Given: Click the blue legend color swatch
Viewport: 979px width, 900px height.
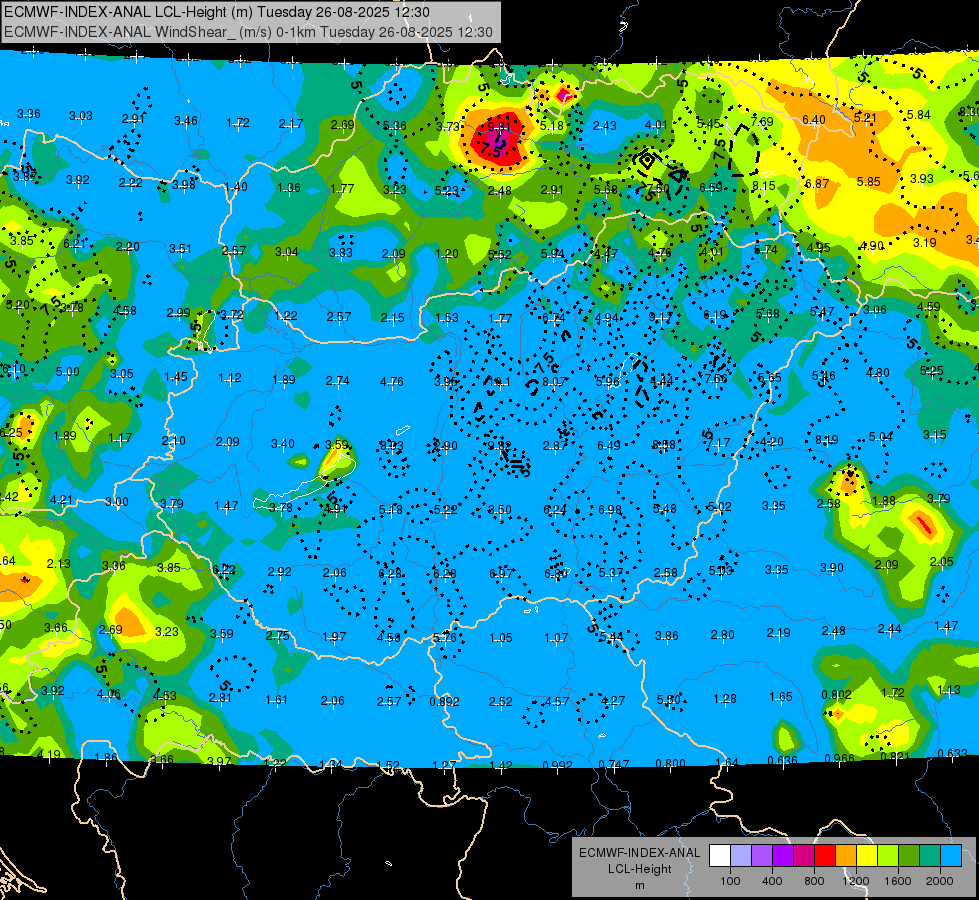Looking at the screenshot, I should tap(951, 856).
